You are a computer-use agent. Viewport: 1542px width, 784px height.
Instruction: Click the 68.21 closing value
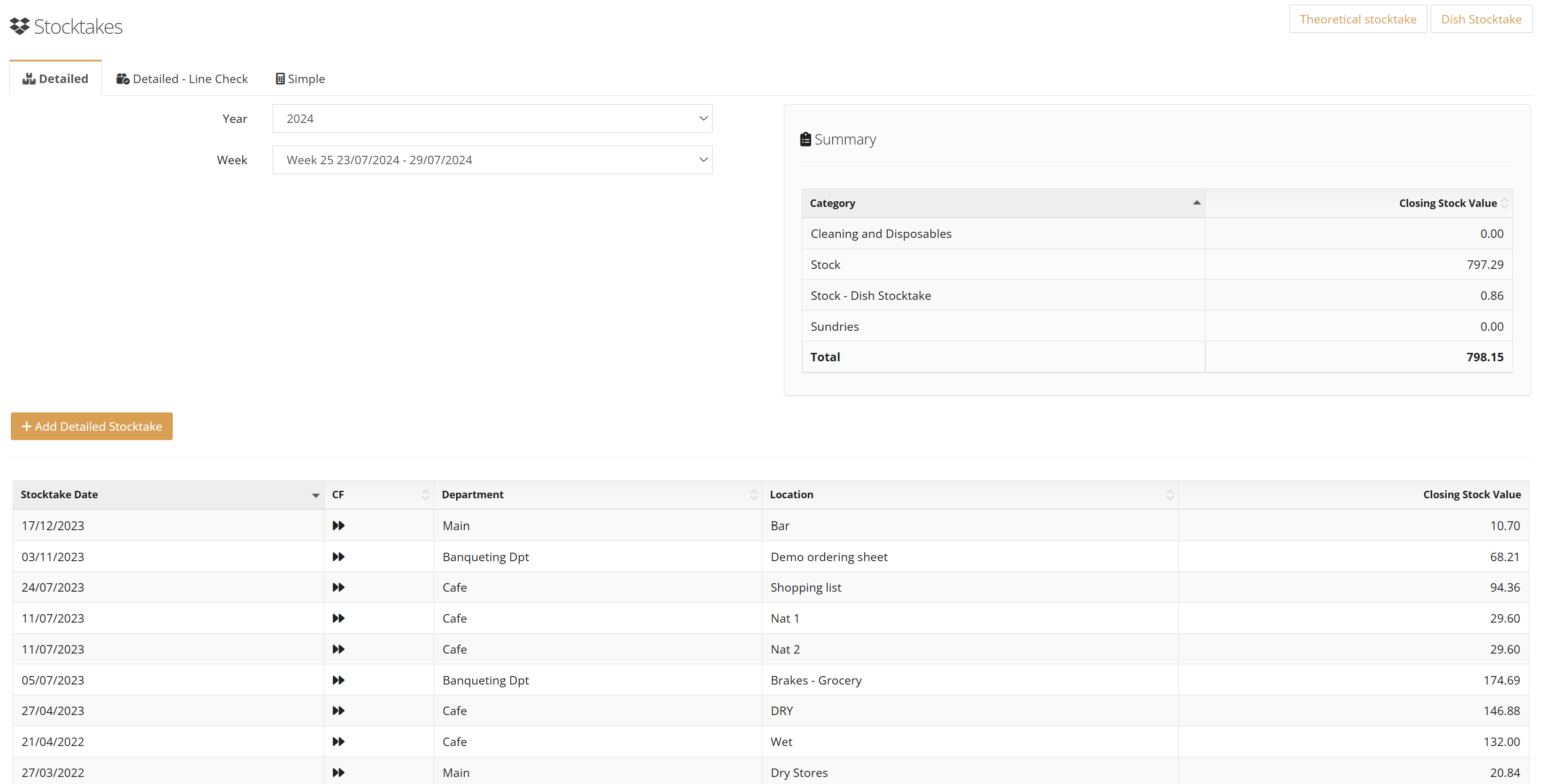[x=1505, y=556]
